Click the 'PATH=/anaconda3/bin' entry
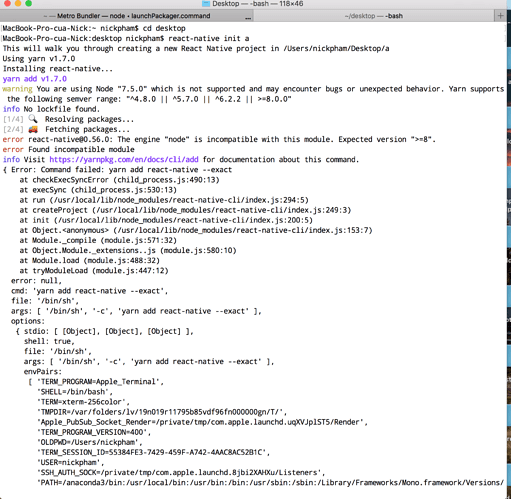The height and width of the screenshot is (499, 511). [x=270, y=482]
